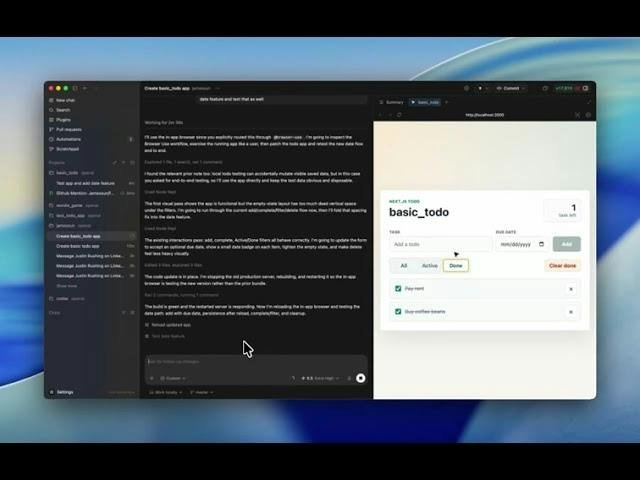Toggle the sidebar panel icon in title bar
Screen dimensions: 640x480
pyautogui.click(x=75, y=88)
